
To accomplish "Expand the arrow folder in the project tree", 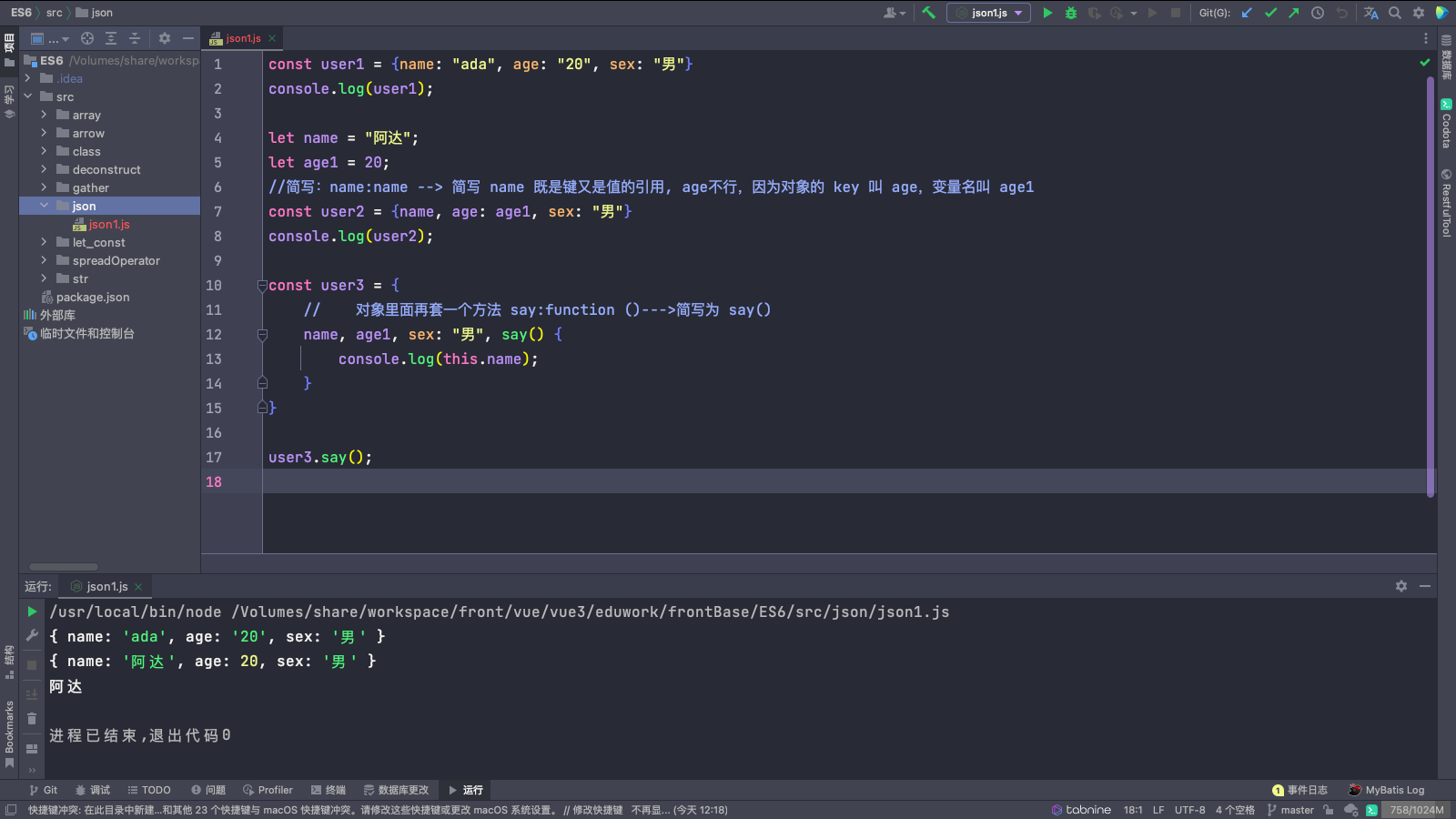I will [43, 133].
